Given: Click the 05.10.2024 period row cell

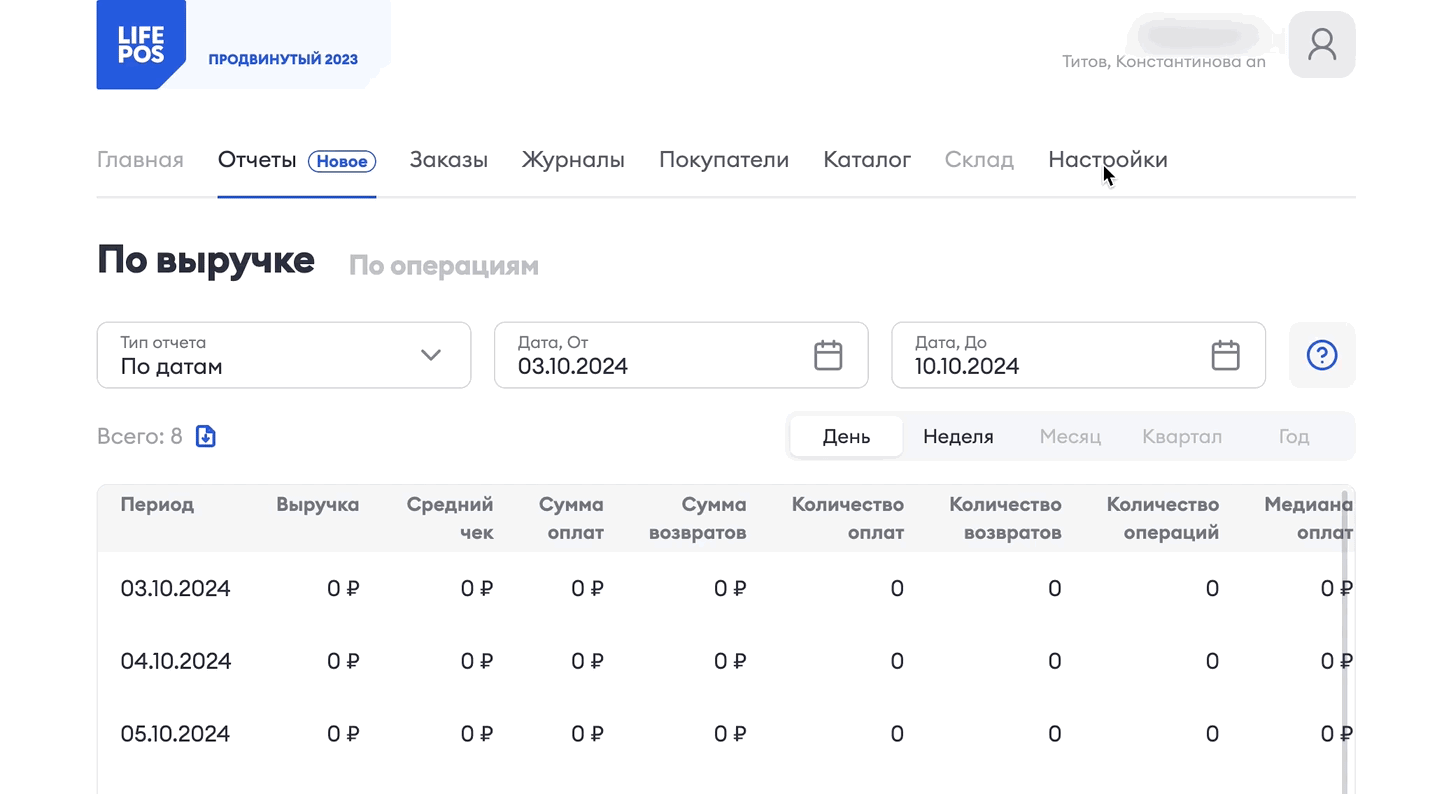Looking at the screenshot, I should 176,735.
